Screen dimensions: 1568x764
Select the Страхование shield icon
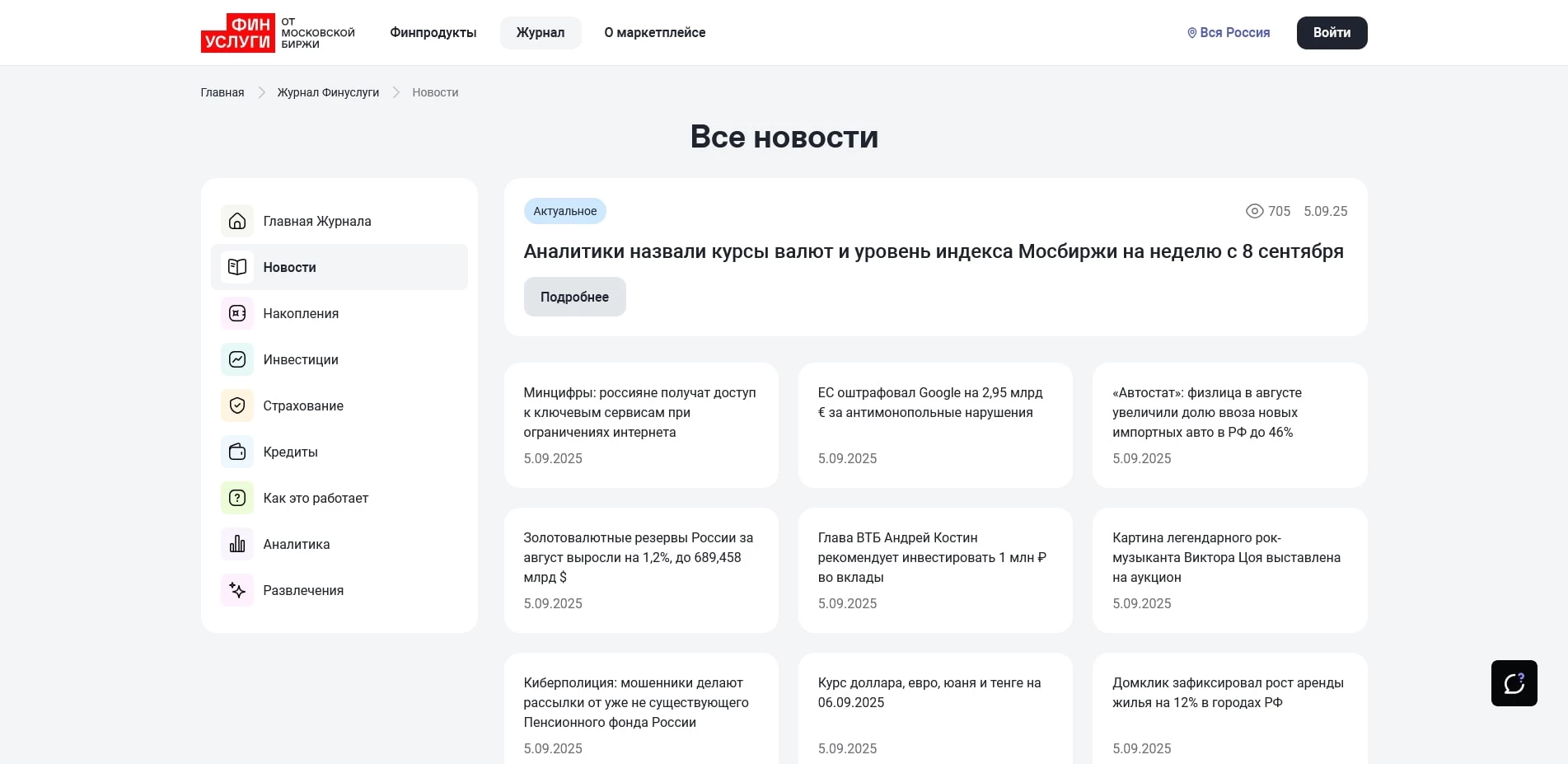pyautogui.click(x=236, y=405)
